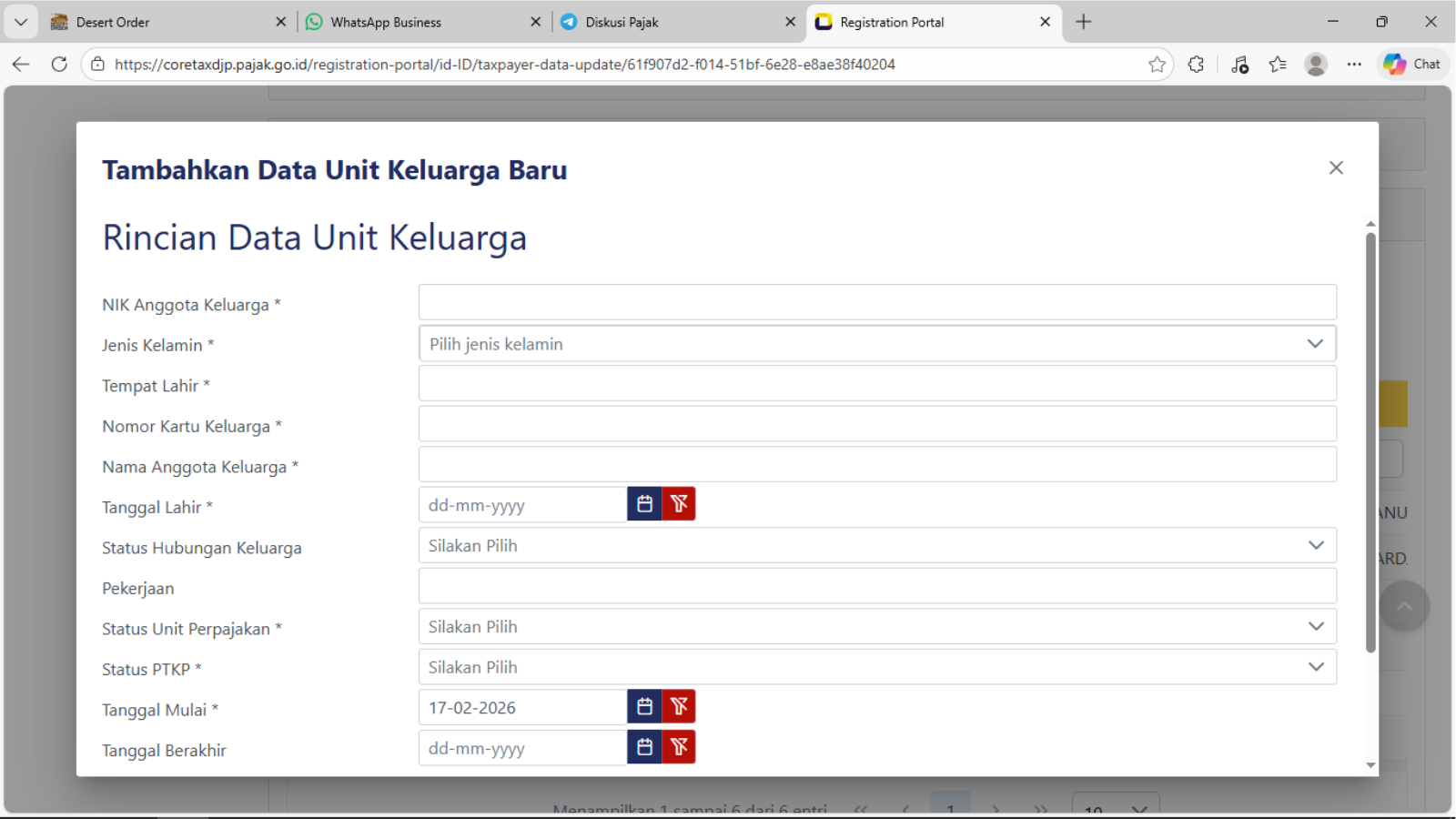
Task: Close the Tambahkan Data Unit Keluarga dialog
Action: (x=1335, y=167)
